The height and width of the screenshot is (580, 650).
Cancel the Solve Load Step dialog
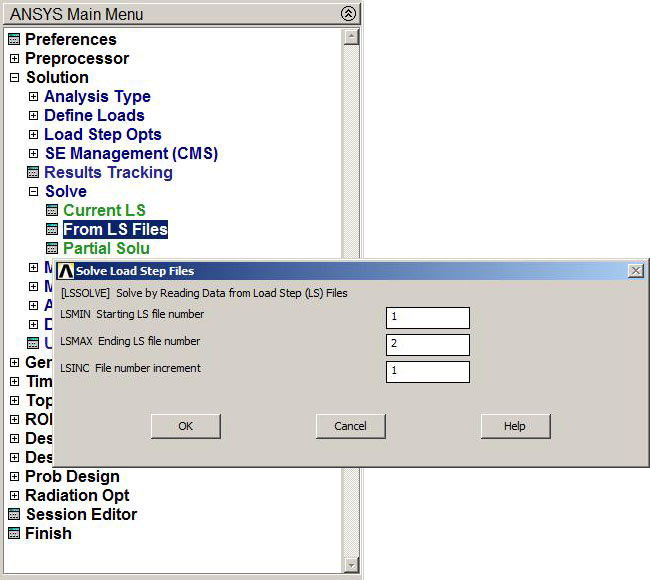350,426
